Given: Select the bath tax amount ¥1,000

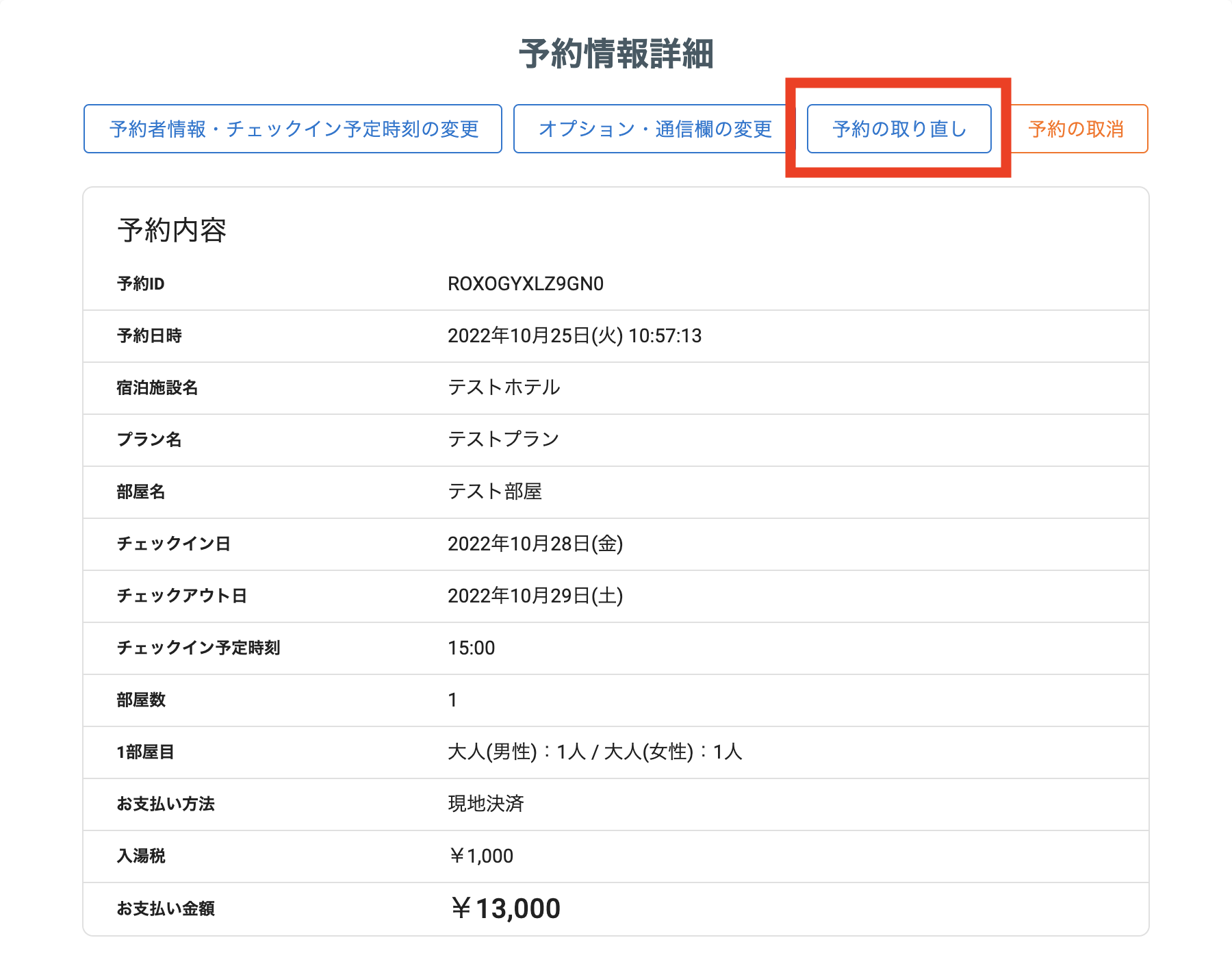Looking at the screenshot, I should (481, 856).
